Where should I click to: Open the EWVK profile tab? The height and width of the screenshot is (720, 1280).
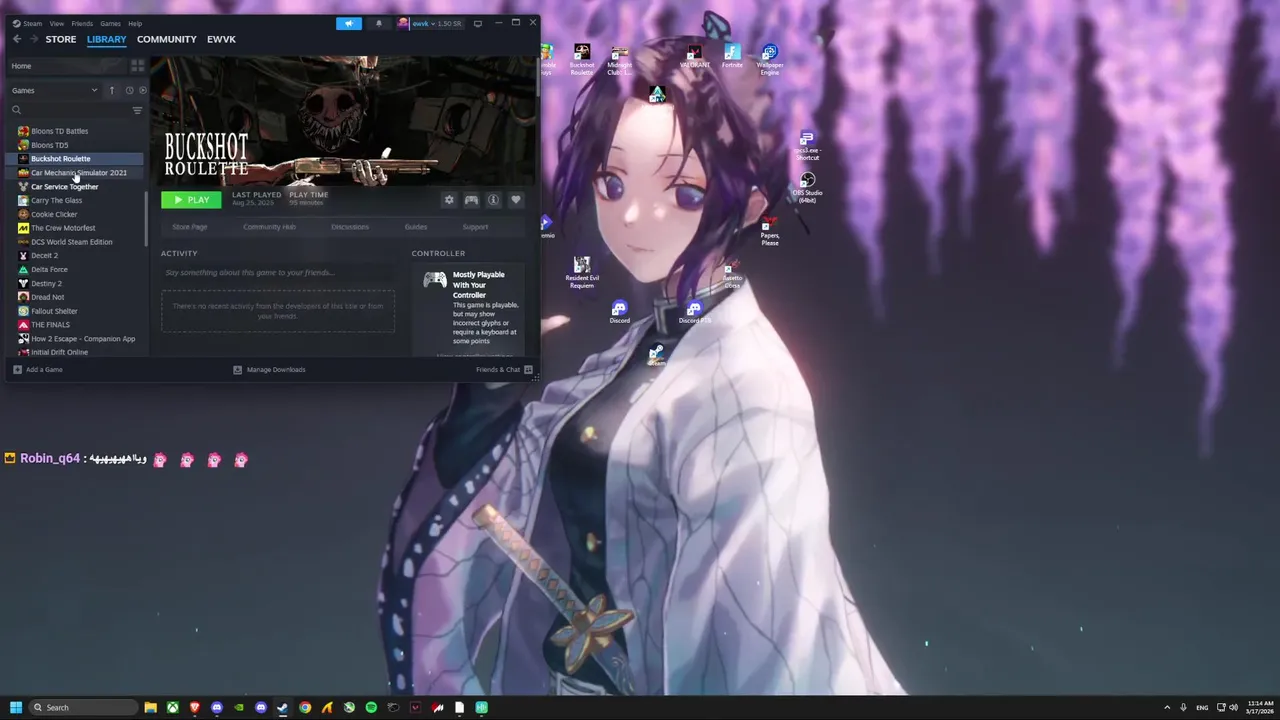[221, 39]
